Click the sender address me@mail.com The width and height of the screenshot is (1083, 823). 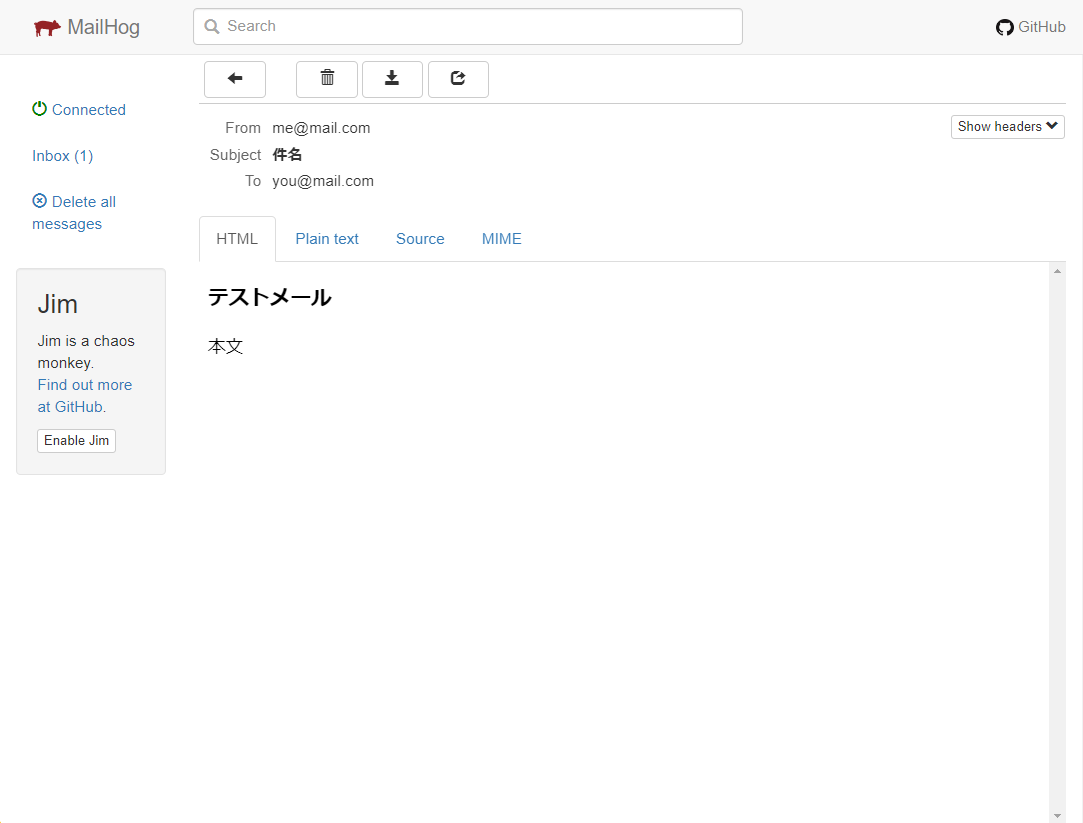point(321,127)
